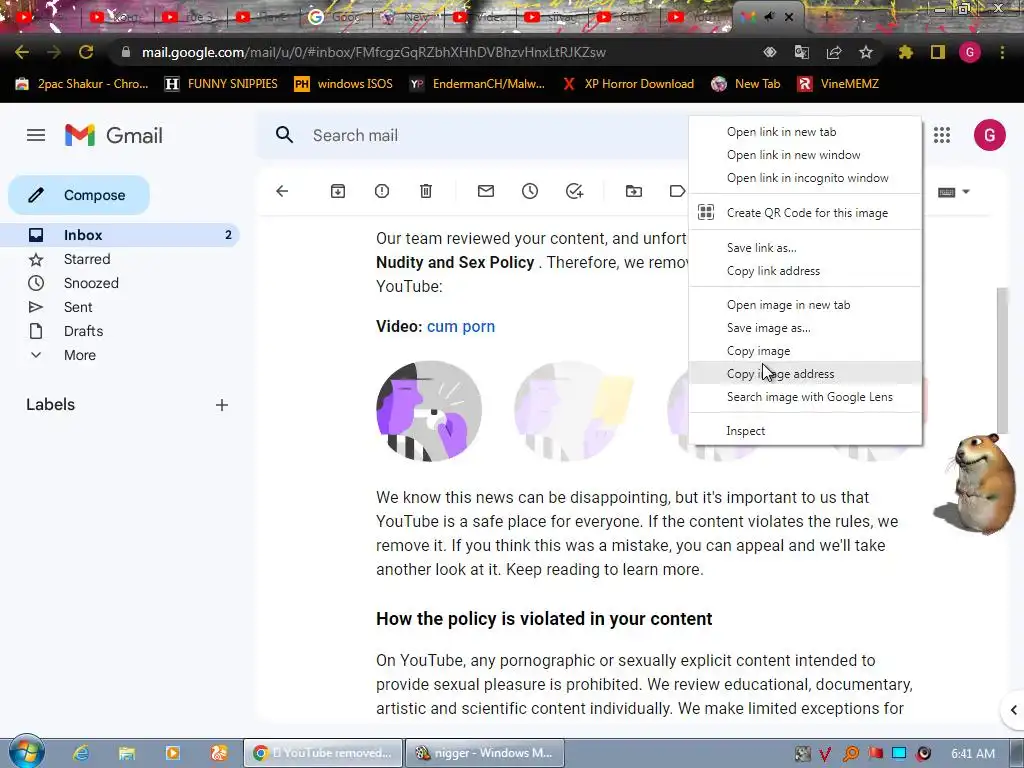1024x768 pixels.
Task: Open the Drafts folder
Action: (120, 331)
